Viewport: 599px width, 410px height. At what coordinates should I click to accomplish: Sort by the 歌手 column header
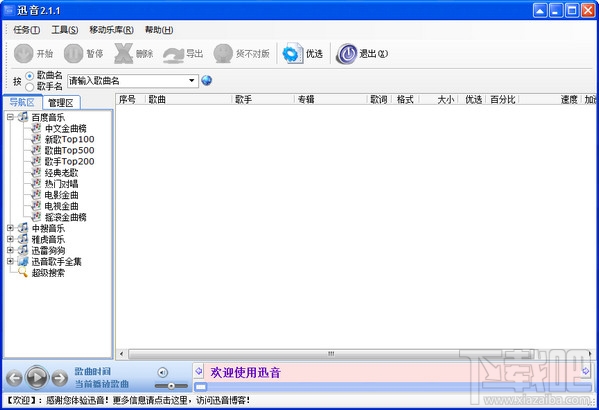click(x=263, y=99)
